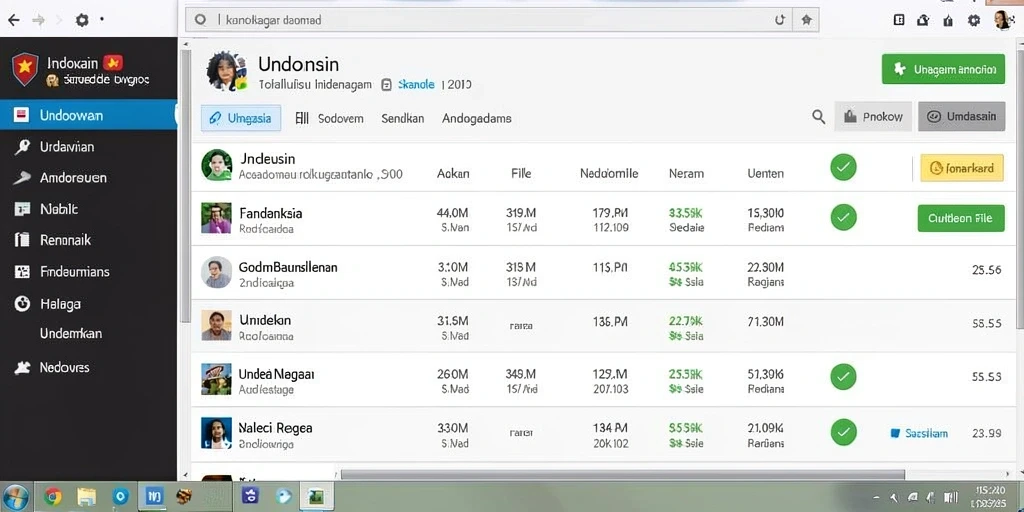Screen dimensions: 1024x512
Task: Switch to the Sodovem tab
Action: coord(329,118)
